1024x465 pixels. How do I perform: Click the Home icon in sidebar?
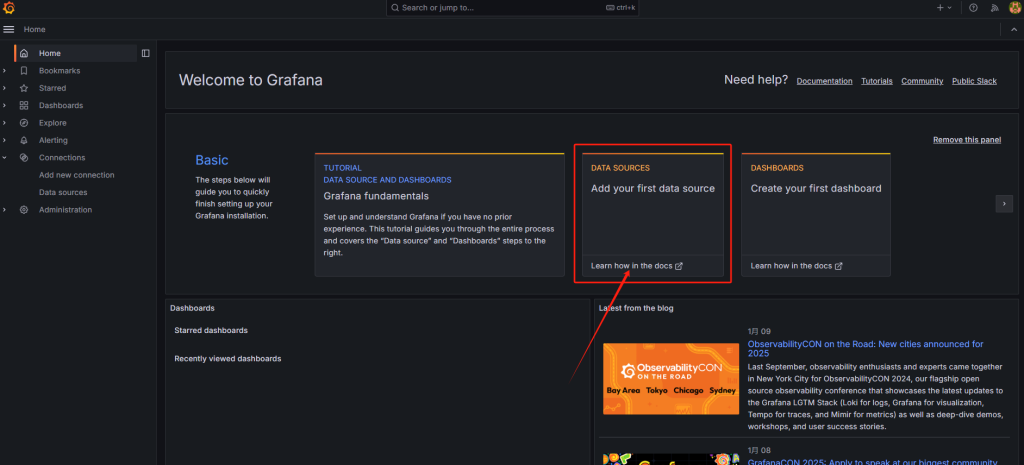point(24,54)
